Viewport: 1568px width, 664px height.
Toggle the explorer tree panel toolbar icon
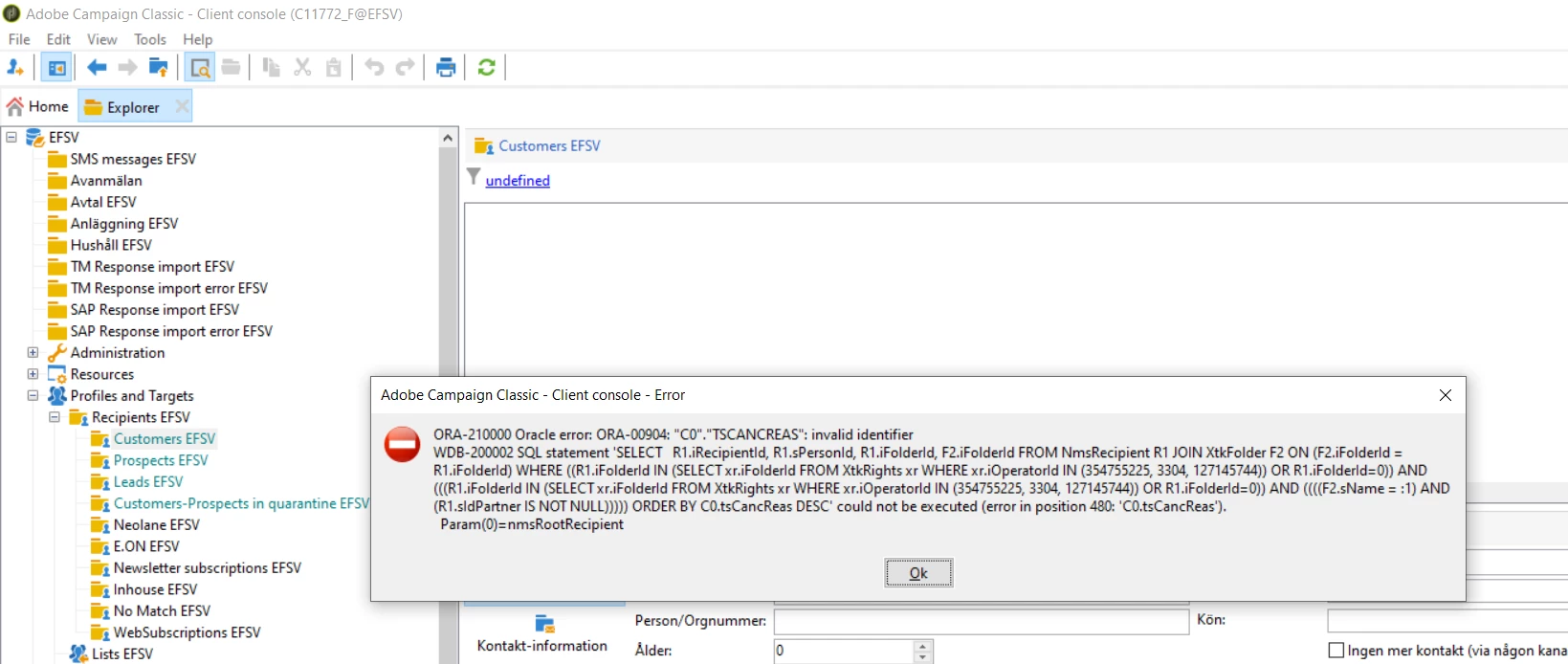coord(56,67)
